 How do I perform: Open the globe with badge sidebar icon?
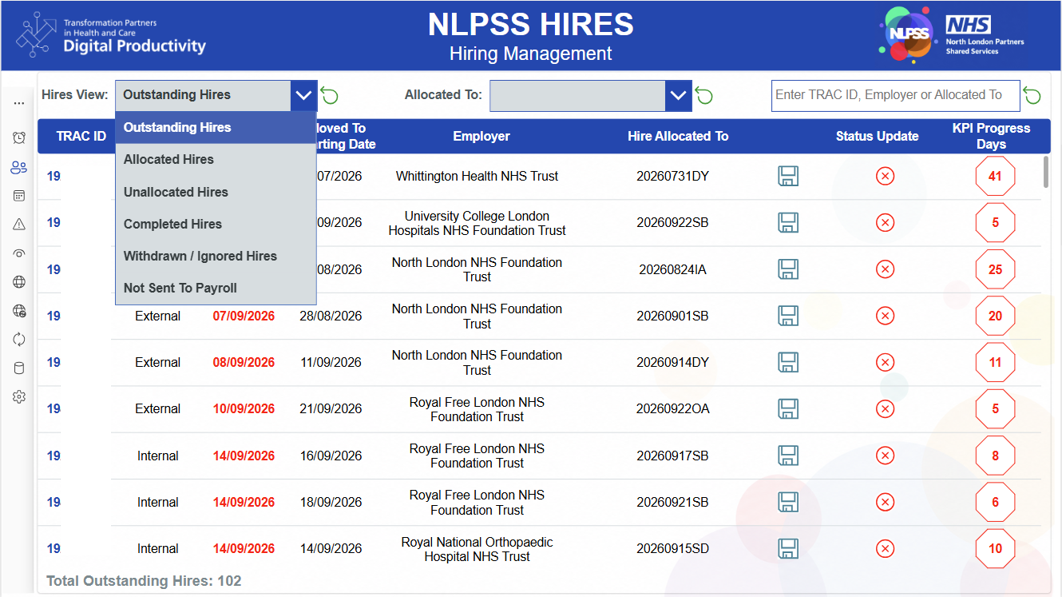point(19,311)
